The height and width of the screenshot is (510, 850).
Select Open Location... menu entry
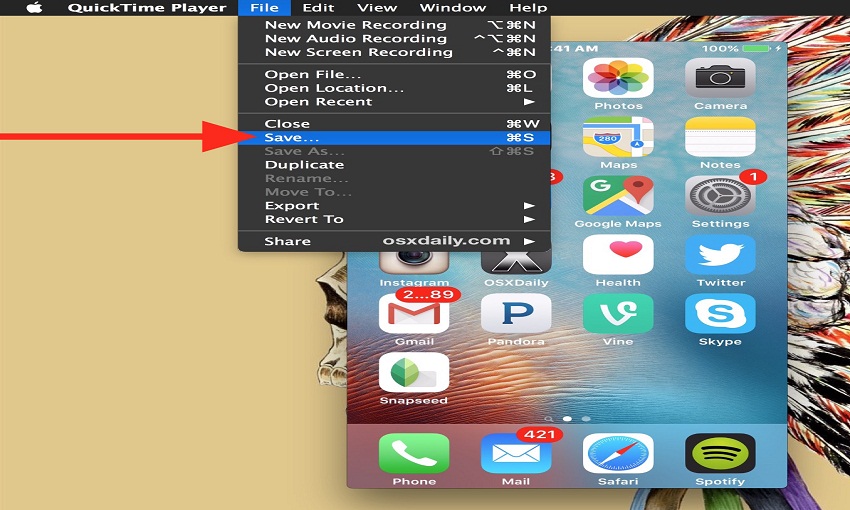point(394,88)
